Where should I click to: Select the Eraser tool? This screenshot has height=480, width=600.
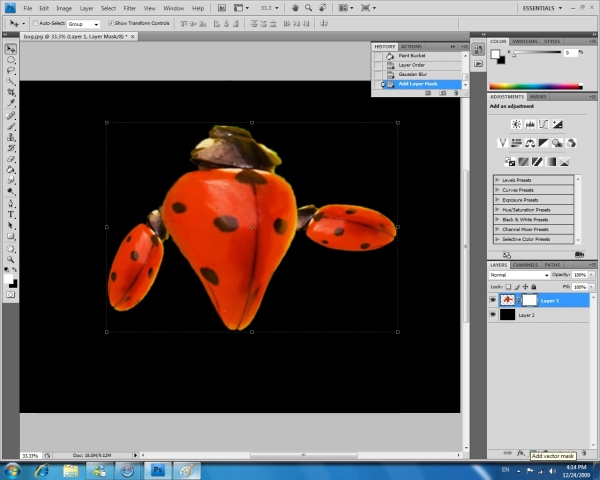[x=11, y=159]
